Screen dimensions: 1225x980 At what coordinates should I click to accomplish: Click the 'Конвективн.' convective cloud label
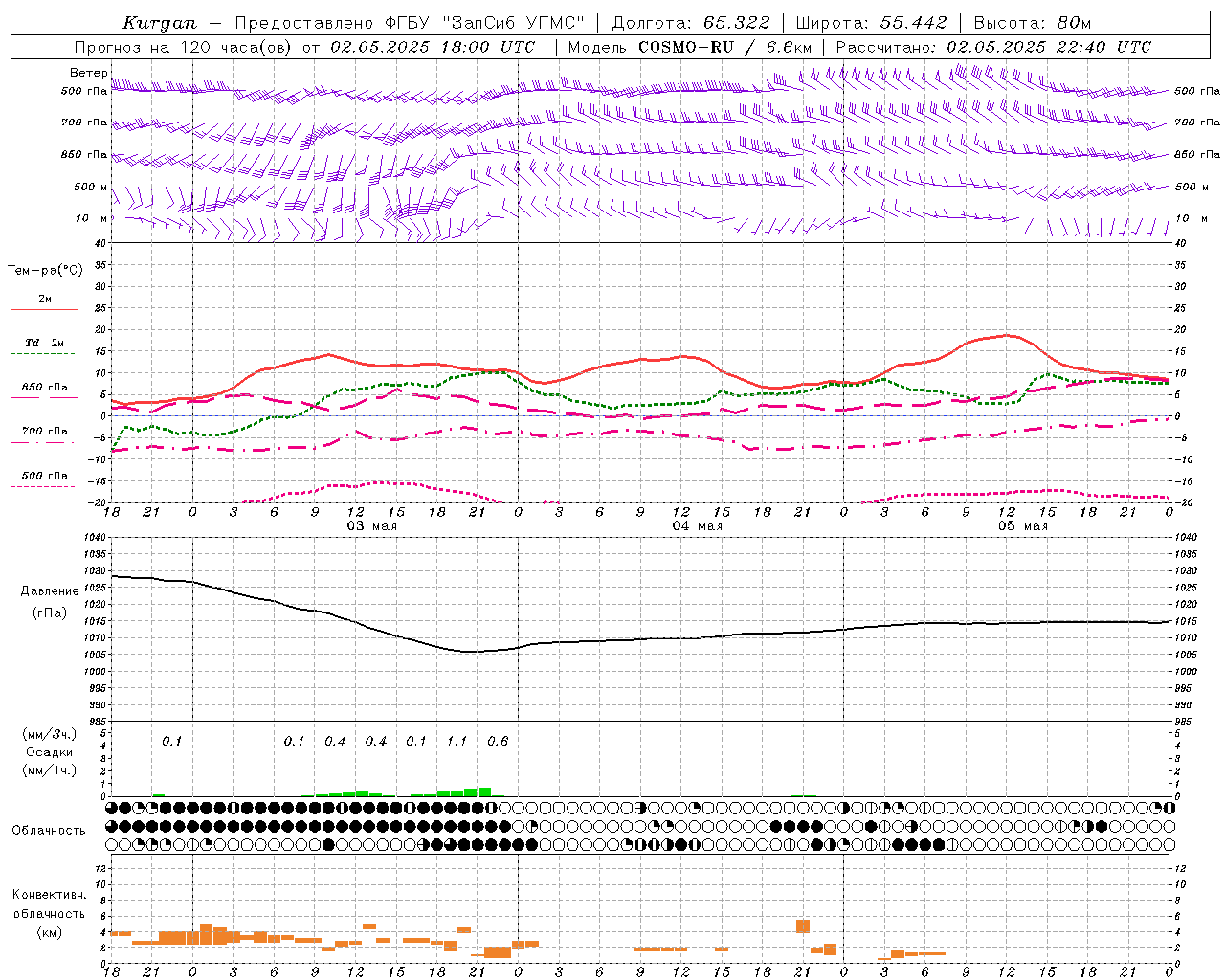(49, 895)
